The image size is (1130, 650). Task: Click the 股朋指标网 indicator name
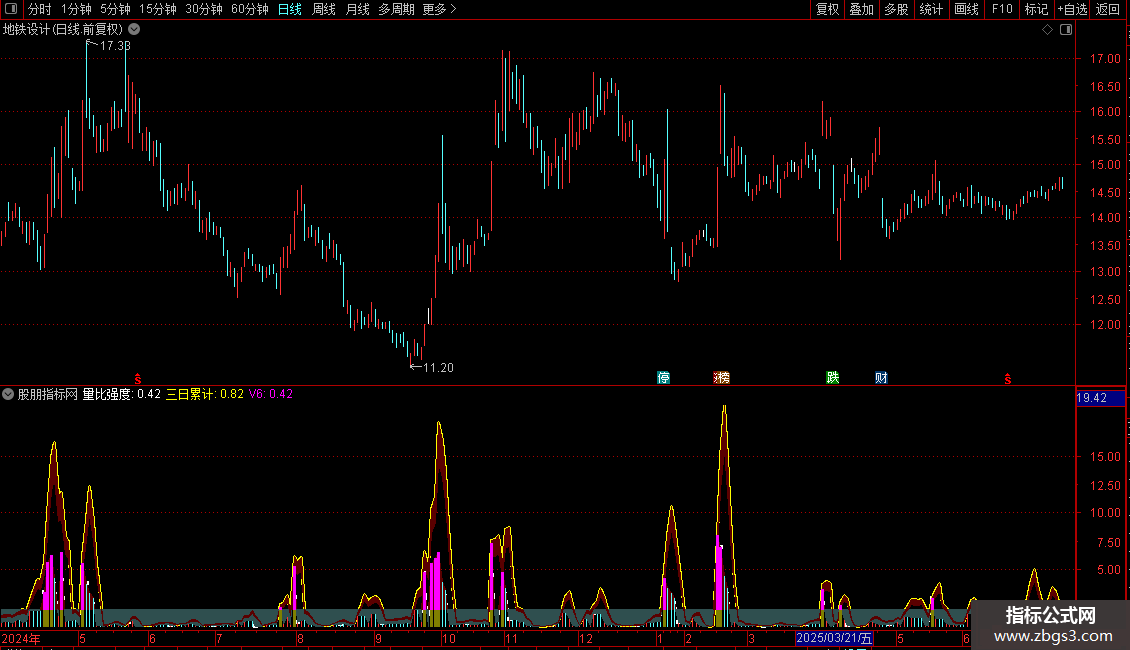[48, 394]
